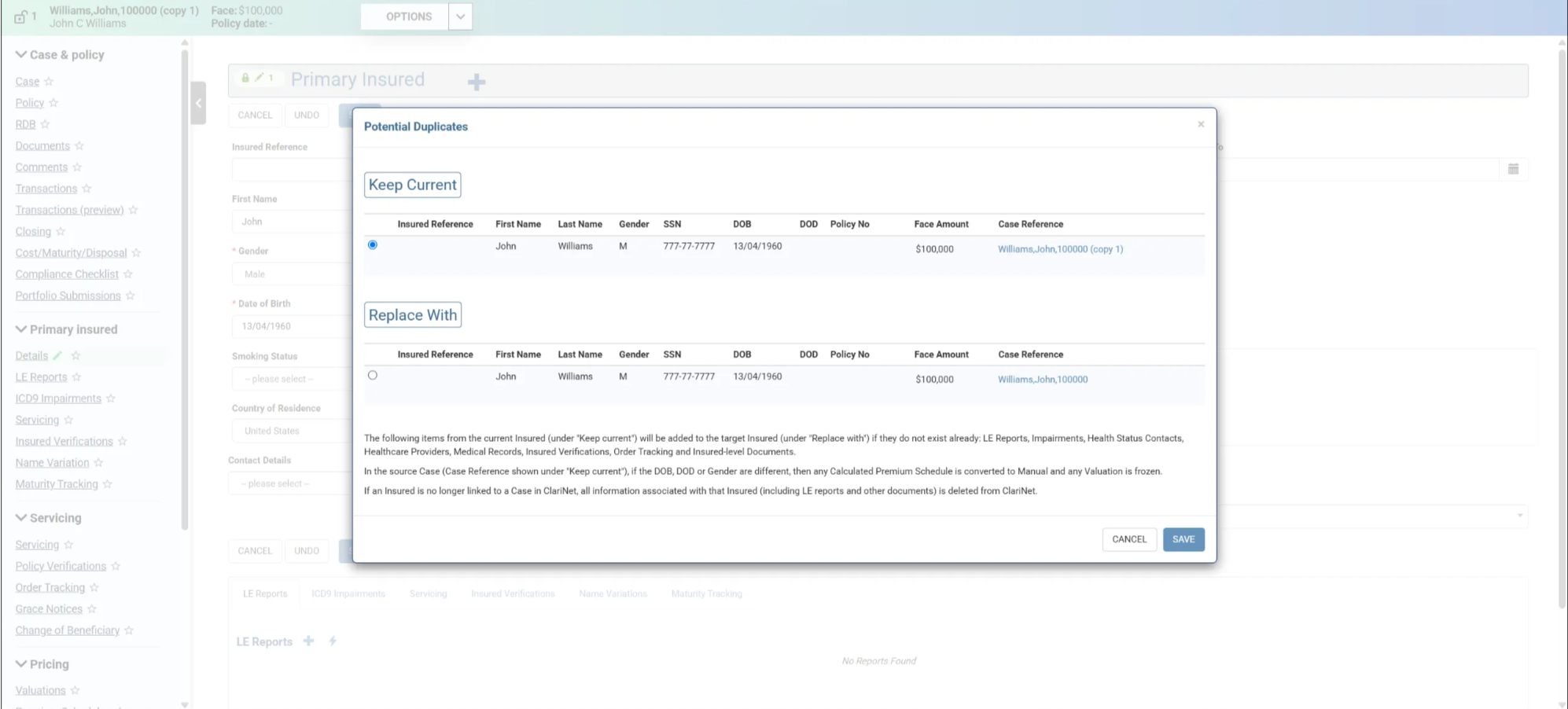
Task: Click the left sidebar vertical scrollbar
Action: click(185, 291)
